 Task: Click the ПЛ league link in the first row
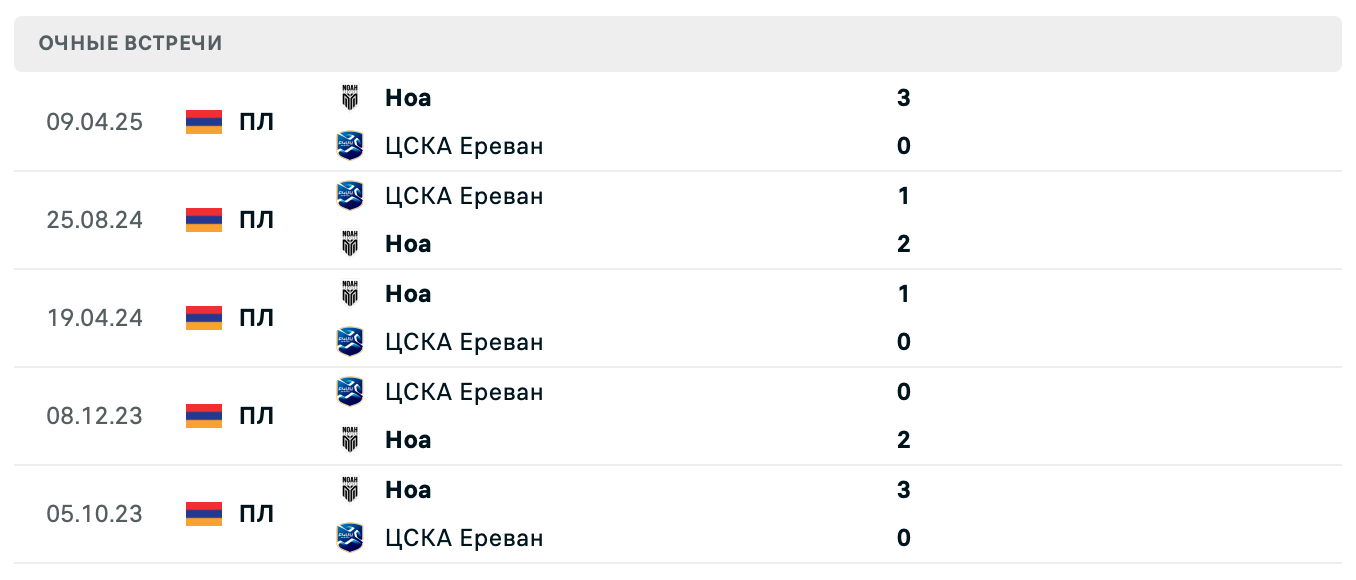pos(258,122)
